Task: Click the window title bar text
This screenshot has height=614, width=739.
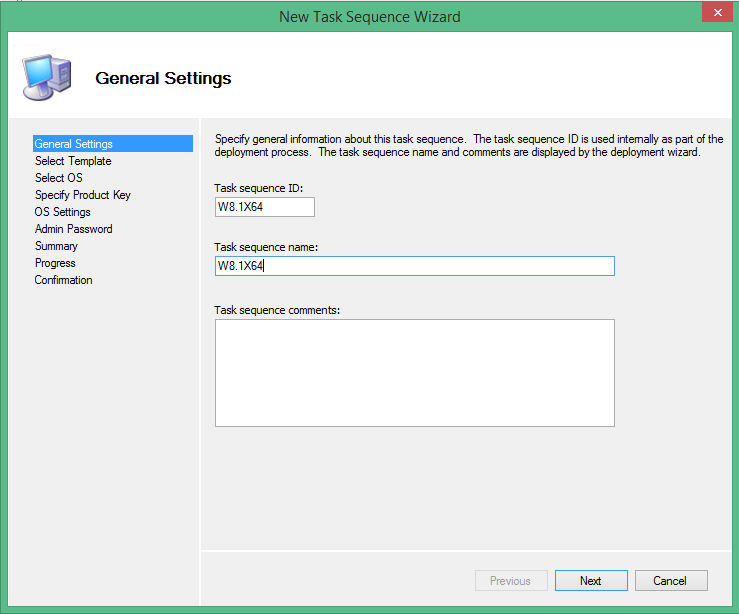Action: (x=369, y=17)
